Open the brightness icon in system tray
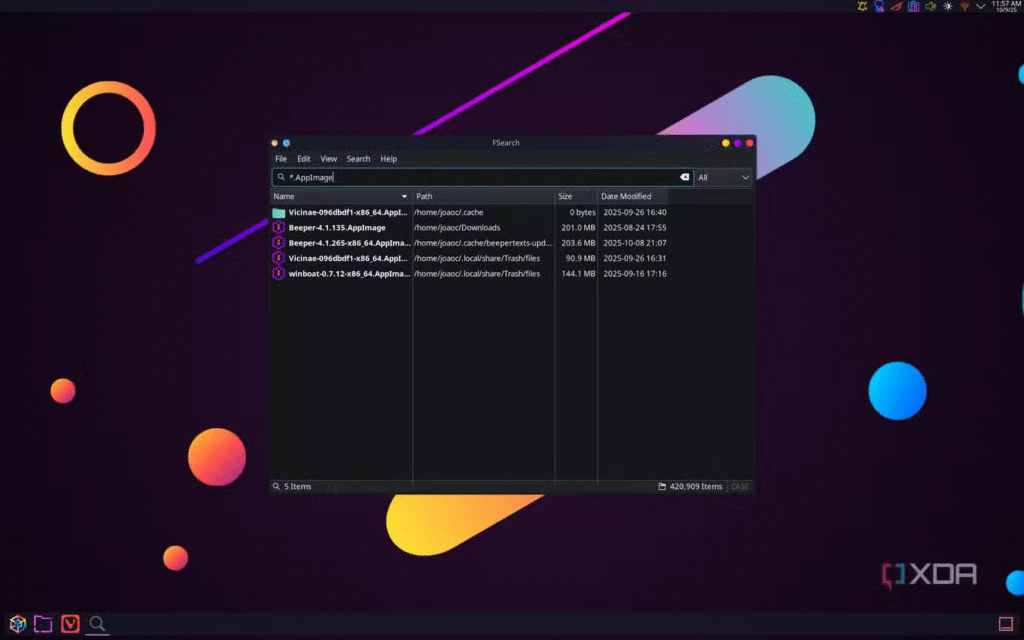The width and height of the screenshot is (1024, 640). pyautogui.click(x=947, y=6)
